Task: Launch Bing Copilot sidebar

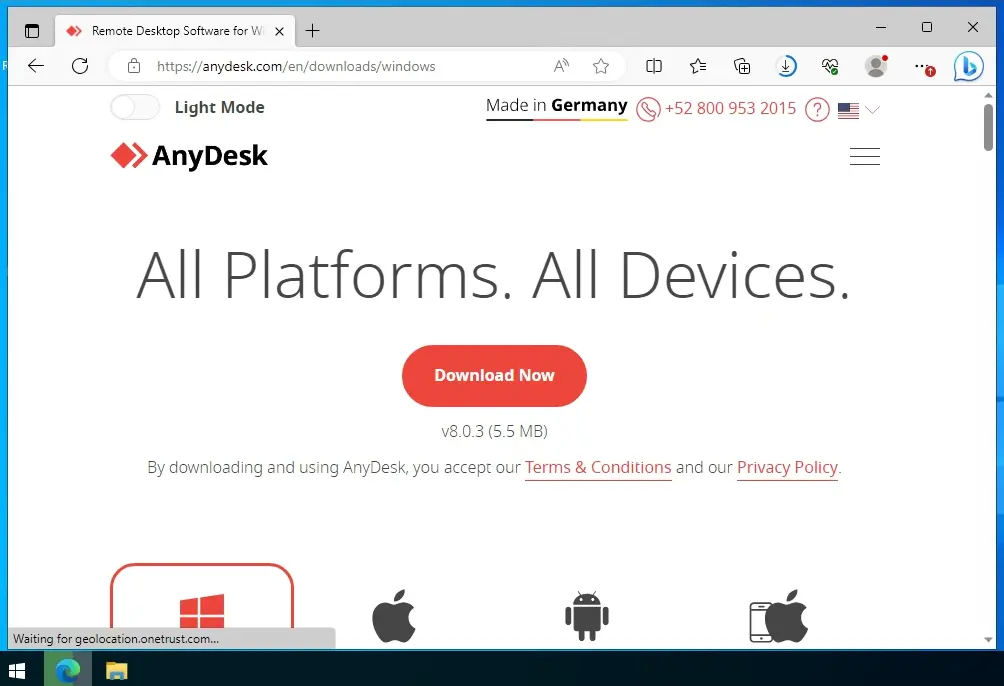Action: [x=968, y=66]
